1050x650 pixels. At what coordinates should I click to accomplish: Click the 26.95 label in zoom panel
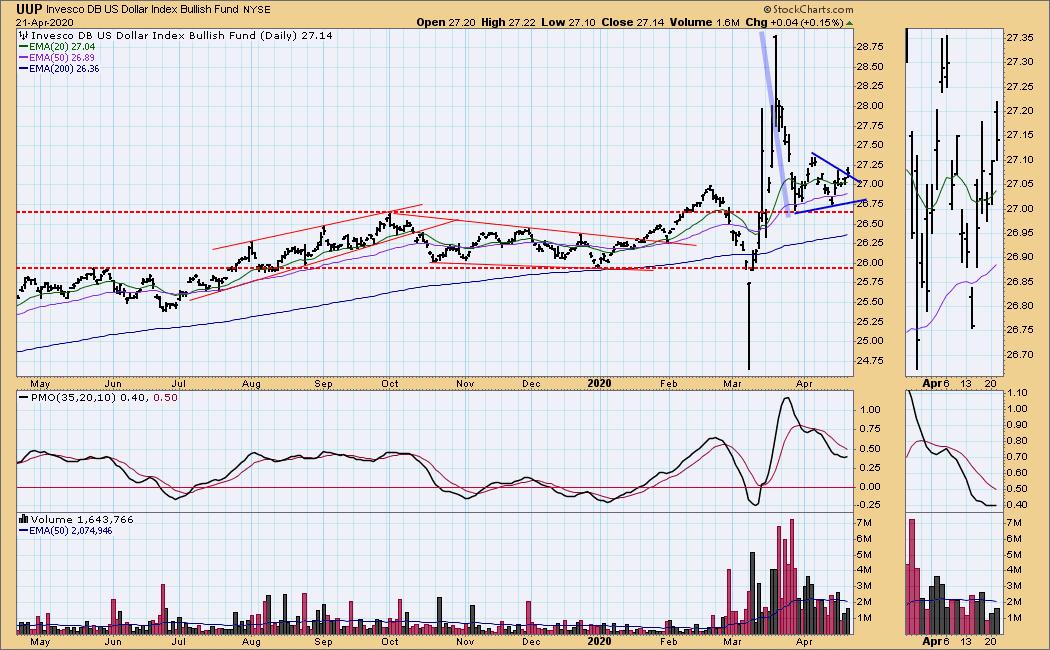(x=1019, y=232)
